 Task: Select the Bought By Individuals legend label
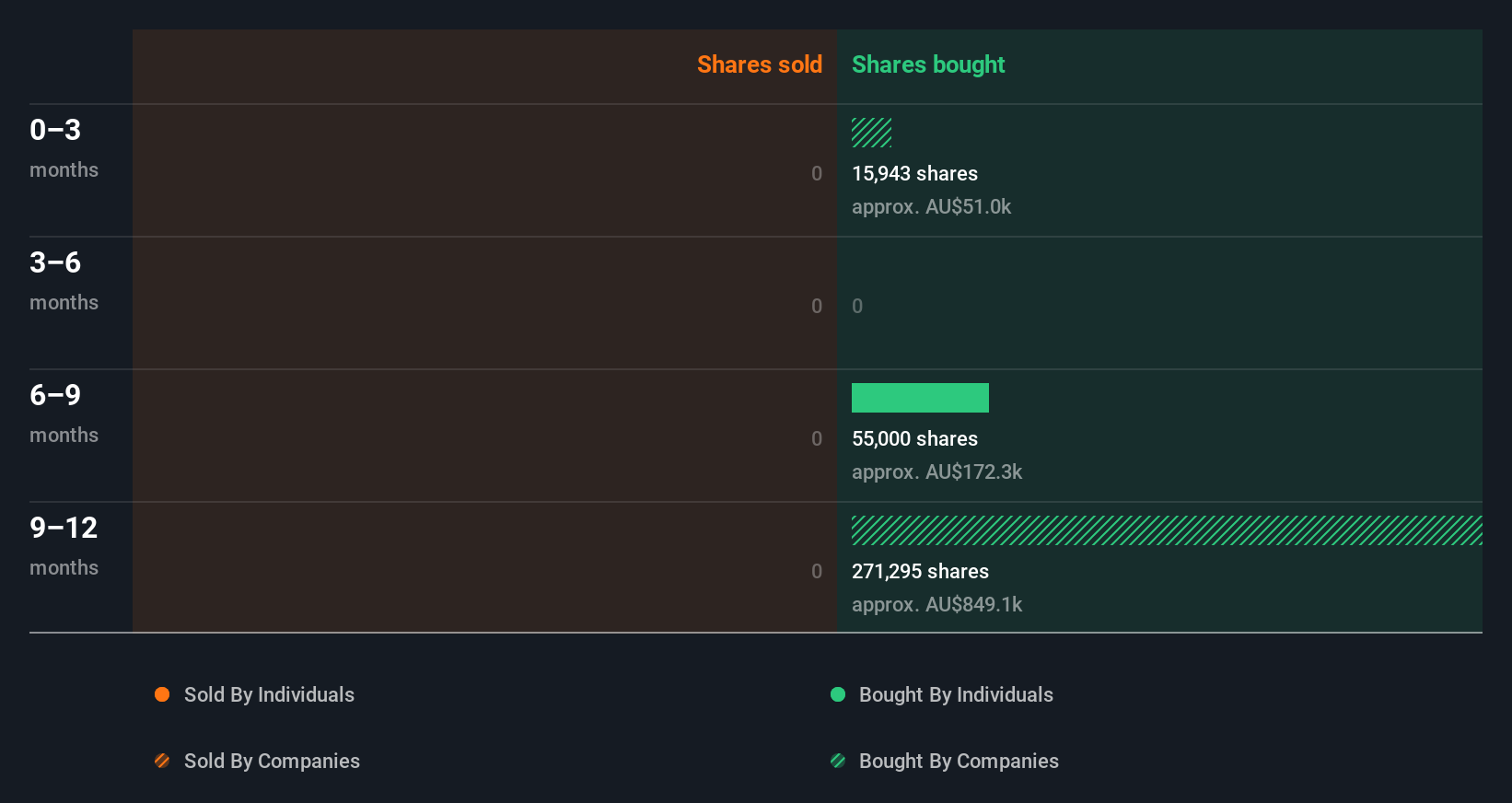point(956,694)
